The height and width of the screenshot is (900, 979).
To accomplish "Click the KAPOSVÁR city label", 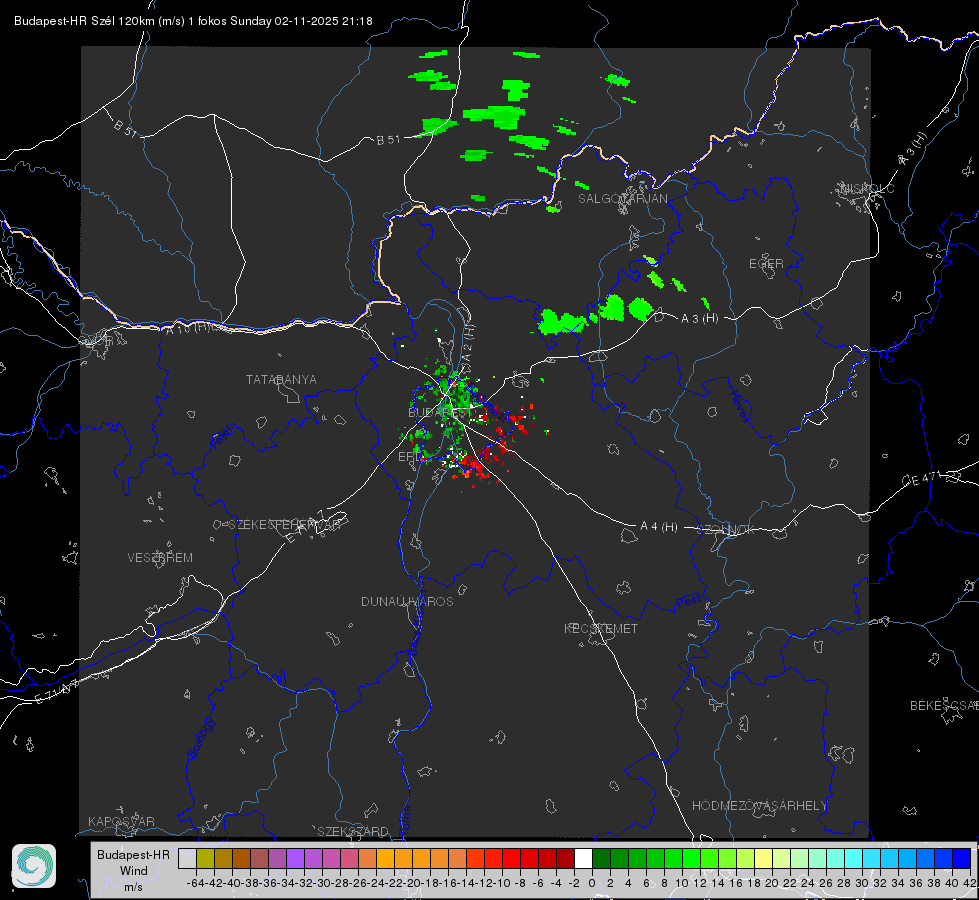I will point(121,821).
